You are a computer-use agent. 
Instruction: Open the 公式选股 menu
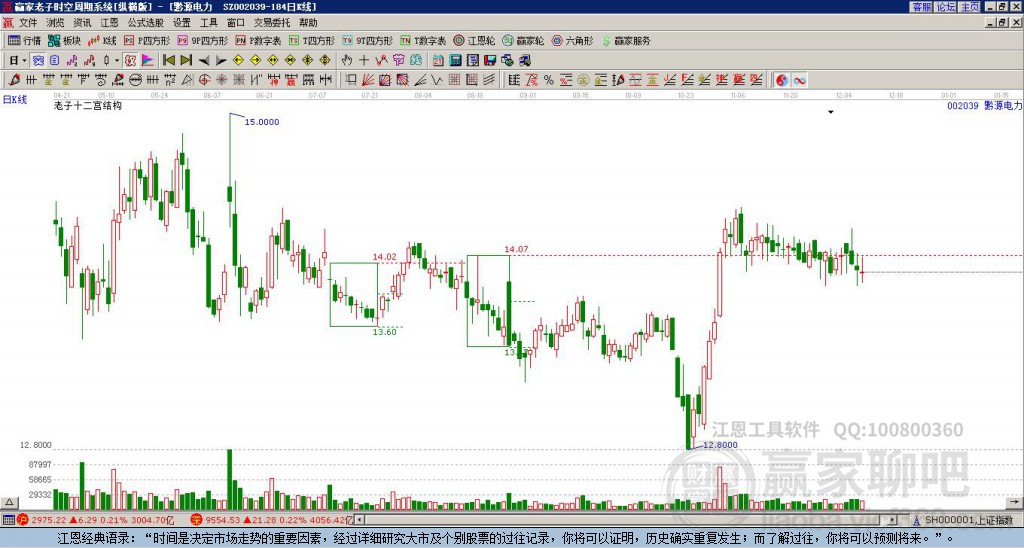146,23
